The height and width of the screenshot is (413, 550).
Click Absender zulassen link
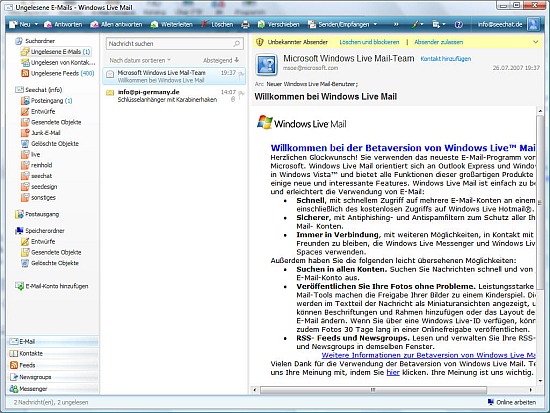click(x=438, y=42)
